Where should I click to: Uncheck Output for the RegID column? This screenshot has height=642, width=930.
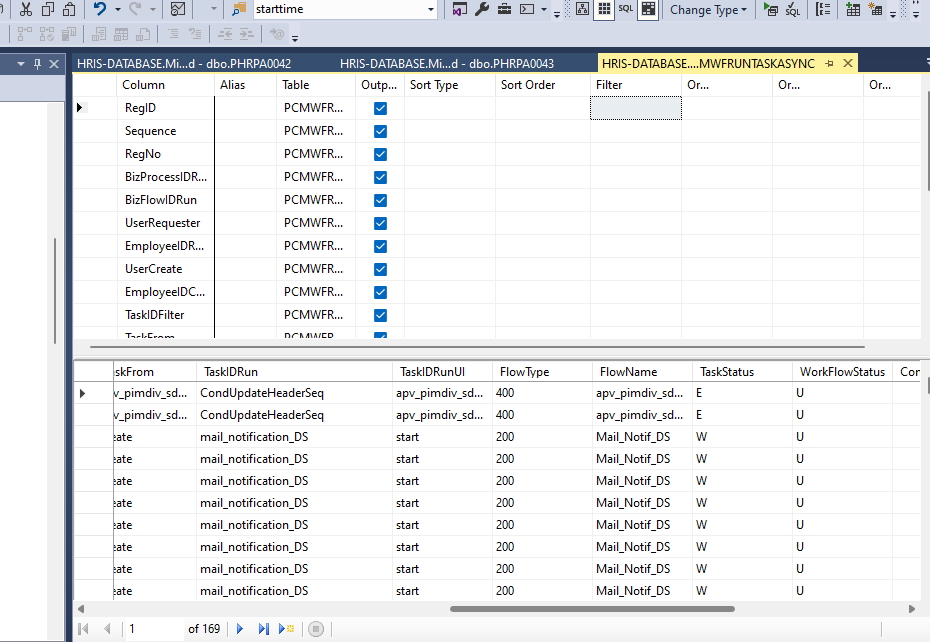click(x=380, y=108)
